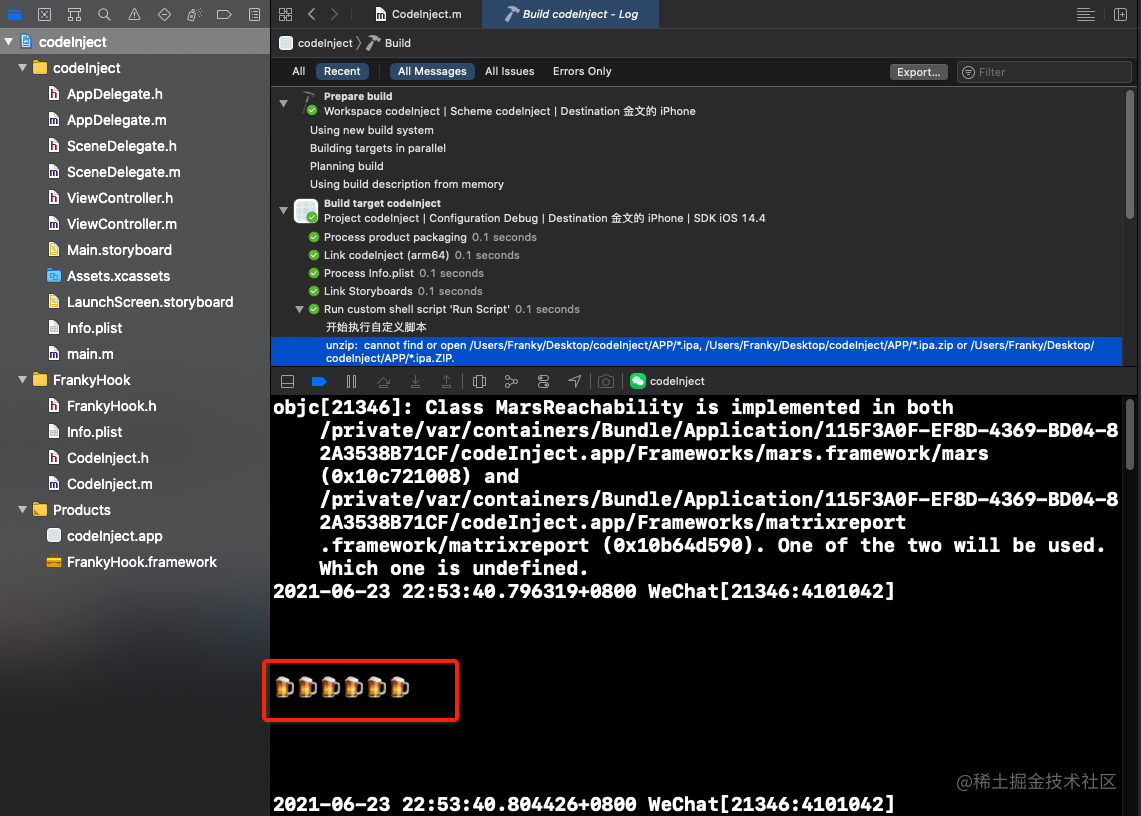Select the Errors Only filter

582,71
